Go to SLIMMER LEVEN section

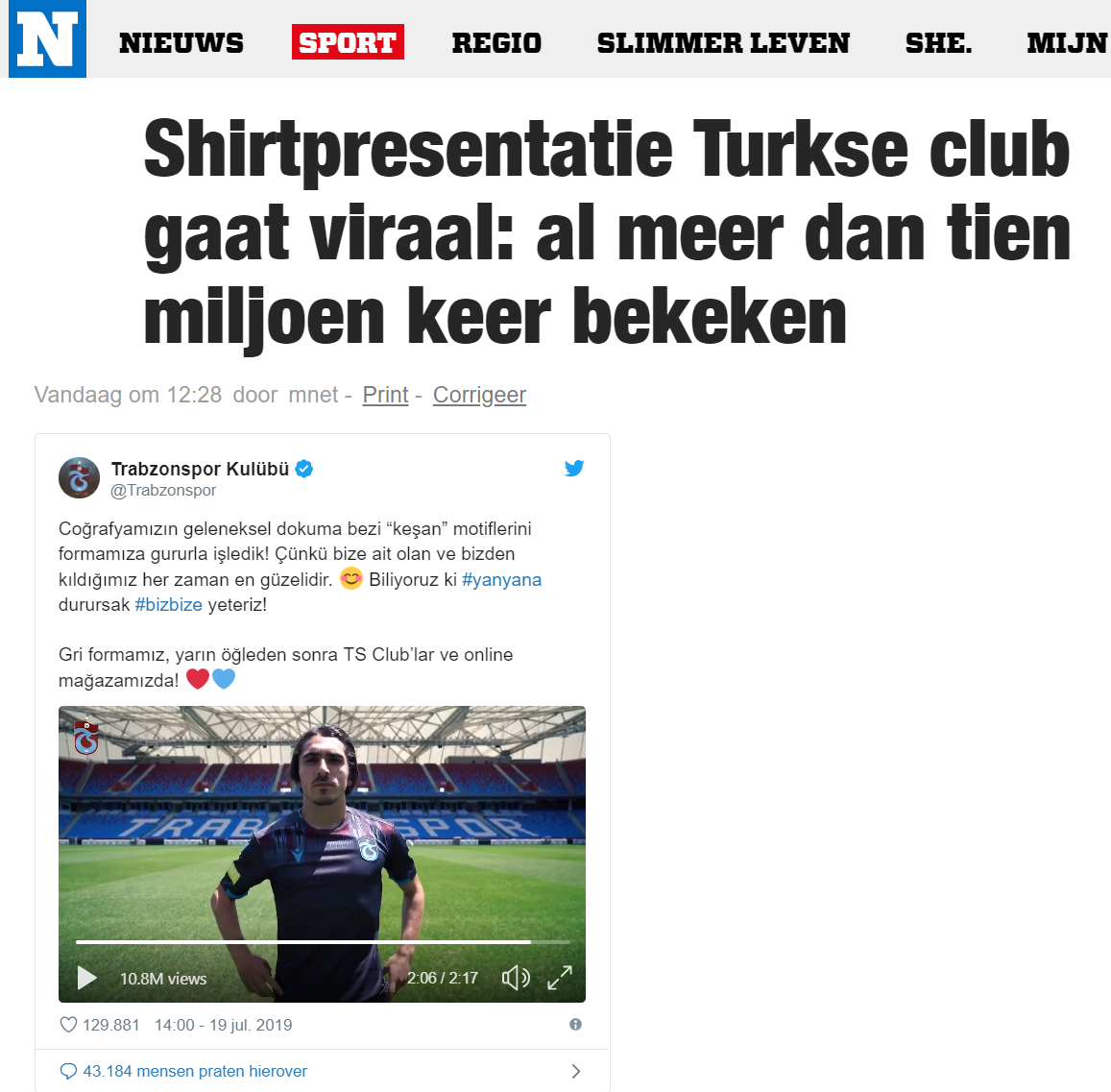coord(723,42)
